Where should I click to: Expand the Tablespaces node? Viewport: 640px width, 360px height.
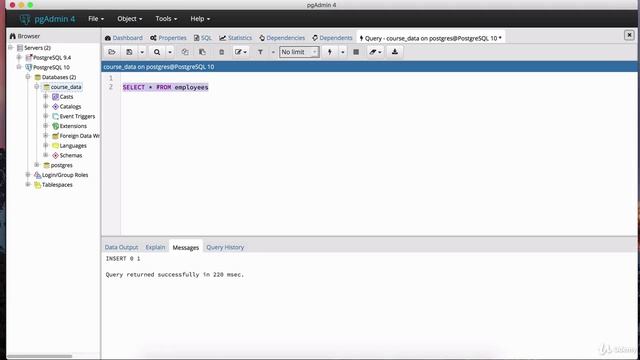point(28,185)
